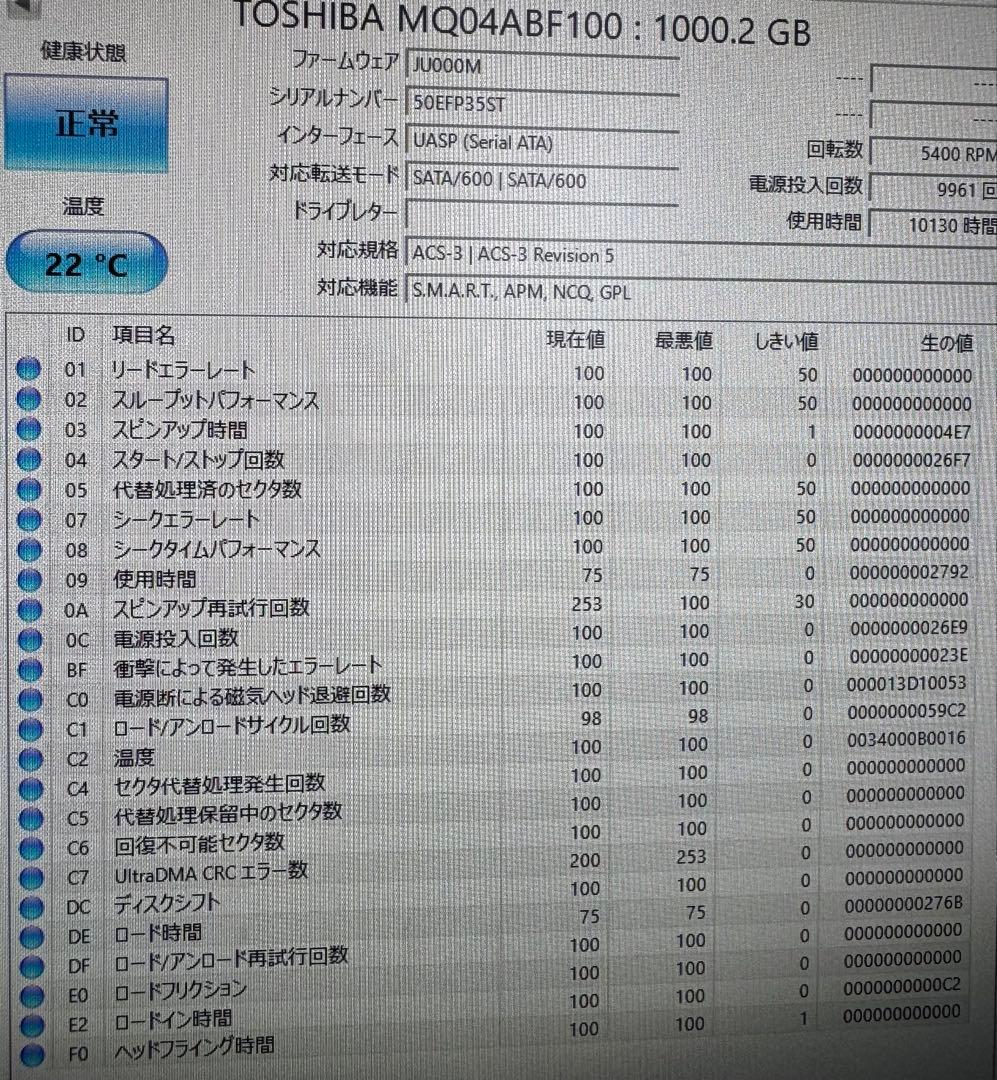
Task: Click raw value 0000000026F7
Action: click(911, 460)
